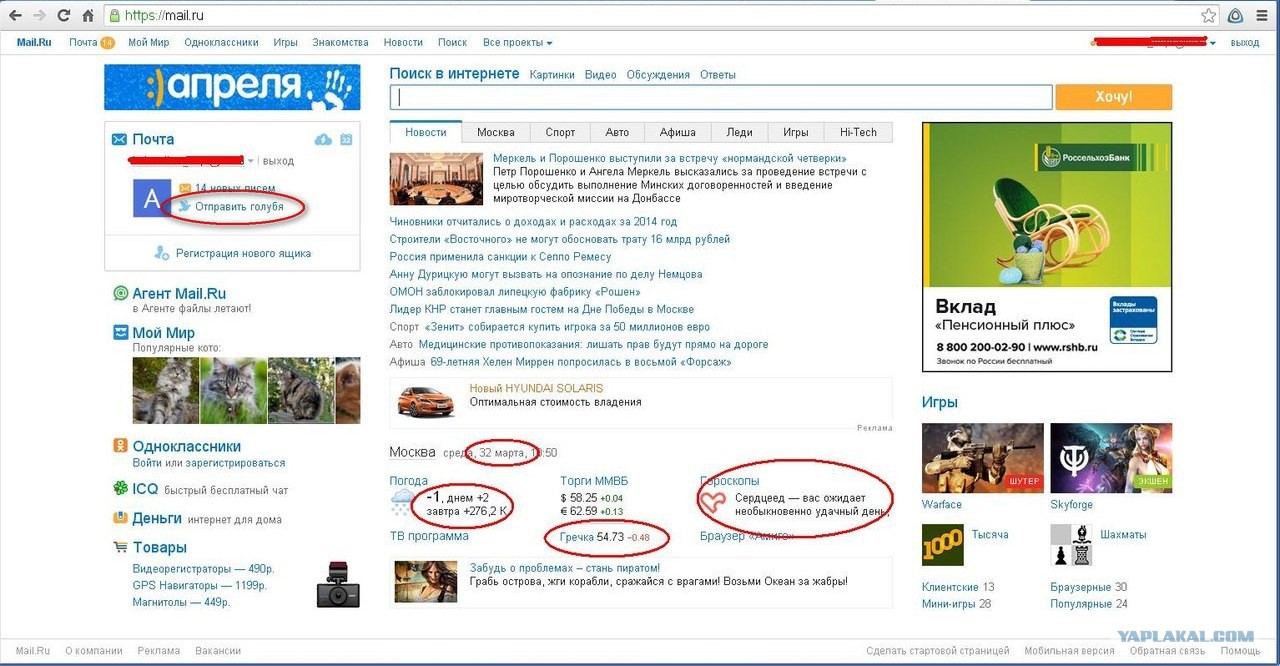This screenshot has height=666, width=1280.
Task: Click the orange Одноклассники icon
Action: coord(121,446)
